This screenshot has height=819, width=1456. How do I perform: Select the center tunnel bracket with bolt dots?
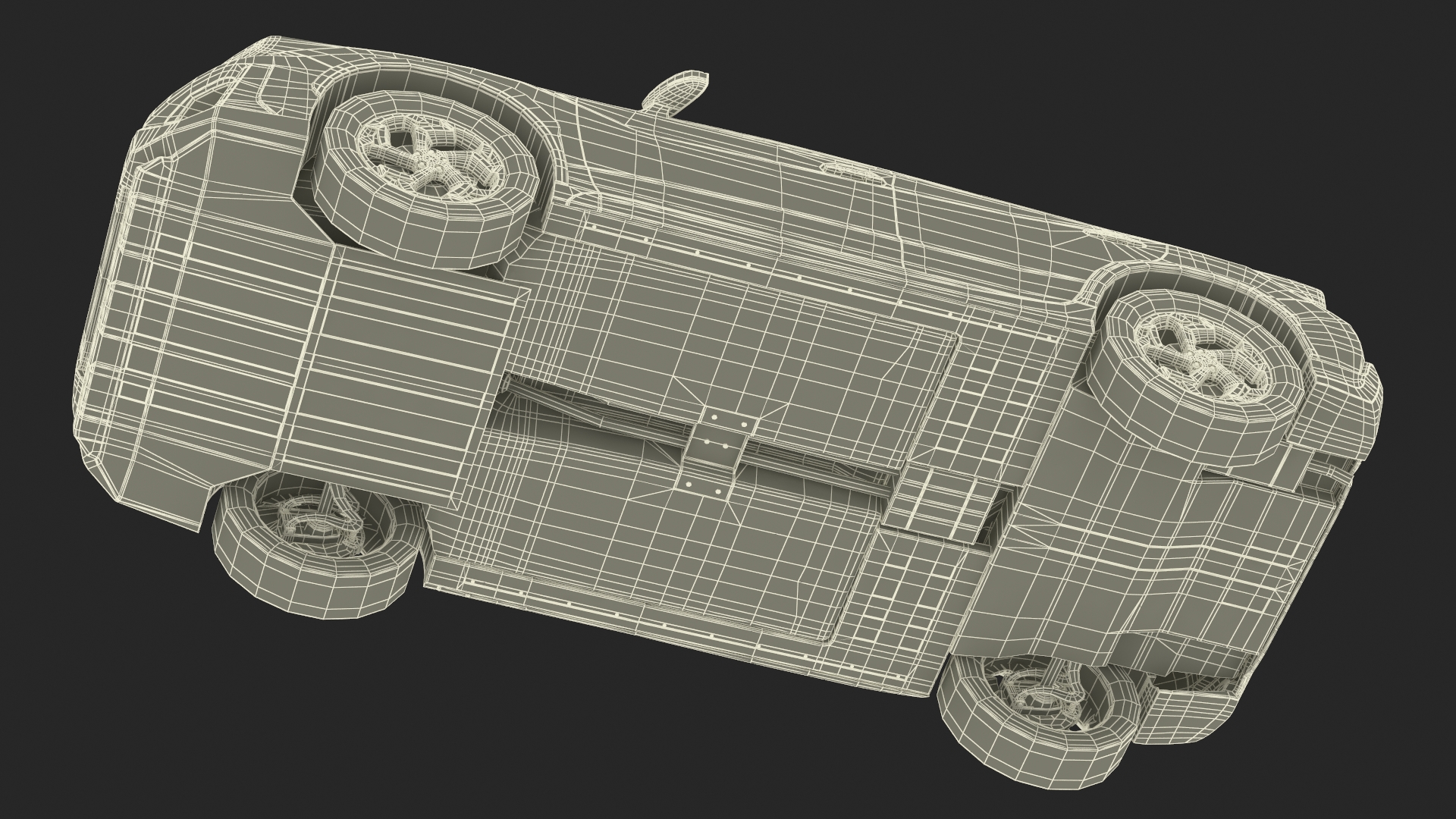pyautogui.click(x=717, y=453)
